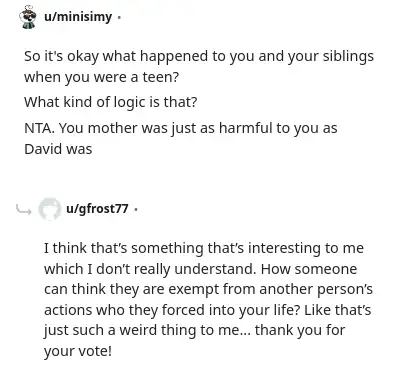This screenshot has height=386, width=400.
Task: Visit the u/minisimy profile link
Action: 78,17
